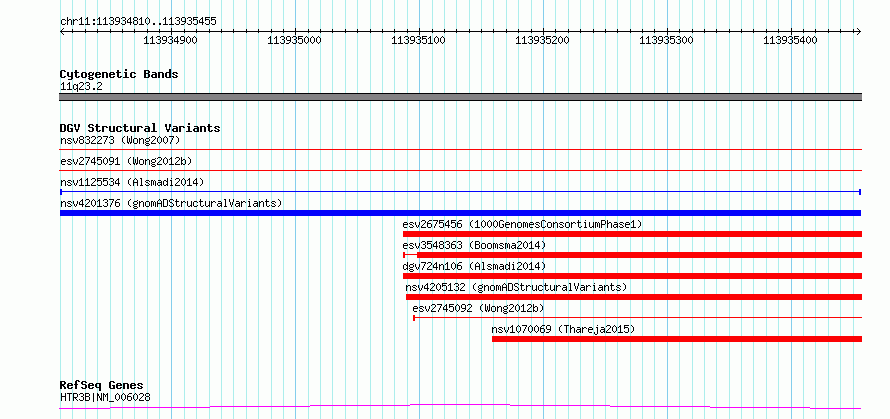Click ruler position 113935100
This screenshot has height=419, width=890.
click(x=418, y=40)
